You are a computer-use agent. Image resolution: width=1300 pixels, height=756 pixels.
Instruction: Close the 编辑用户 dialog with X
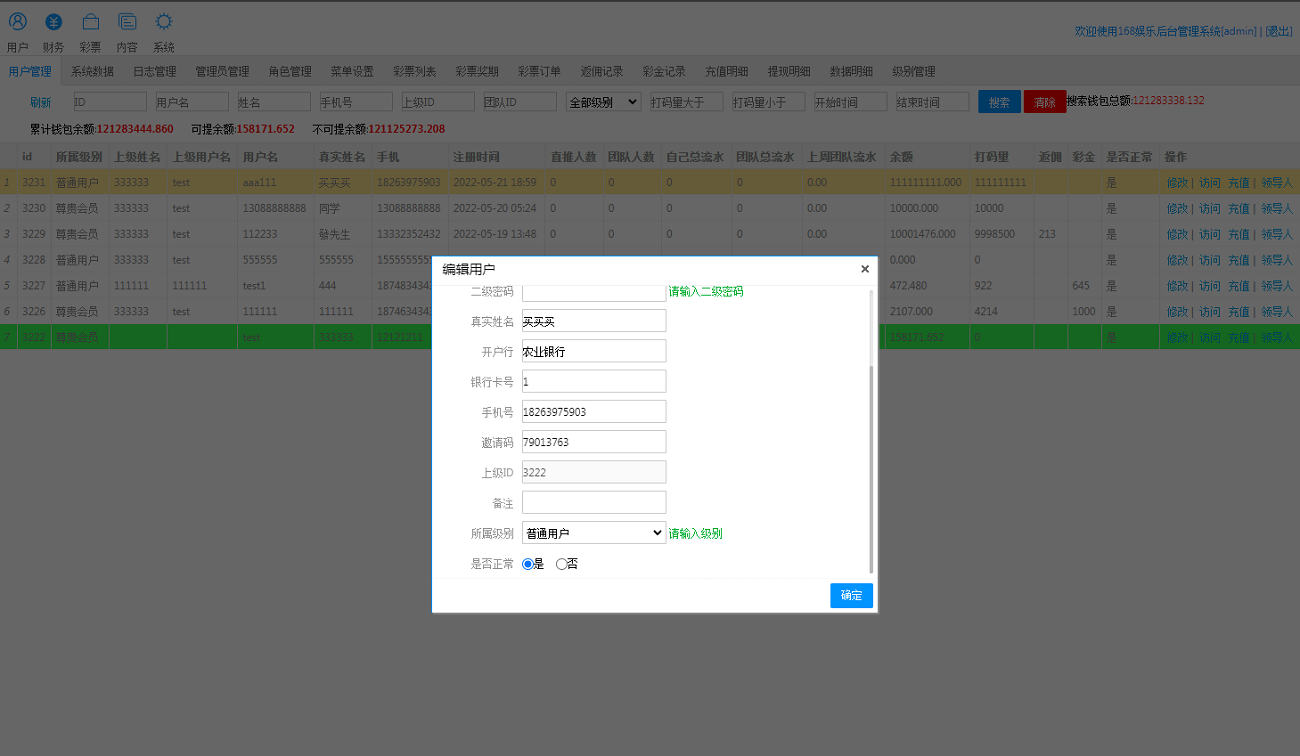865,269
